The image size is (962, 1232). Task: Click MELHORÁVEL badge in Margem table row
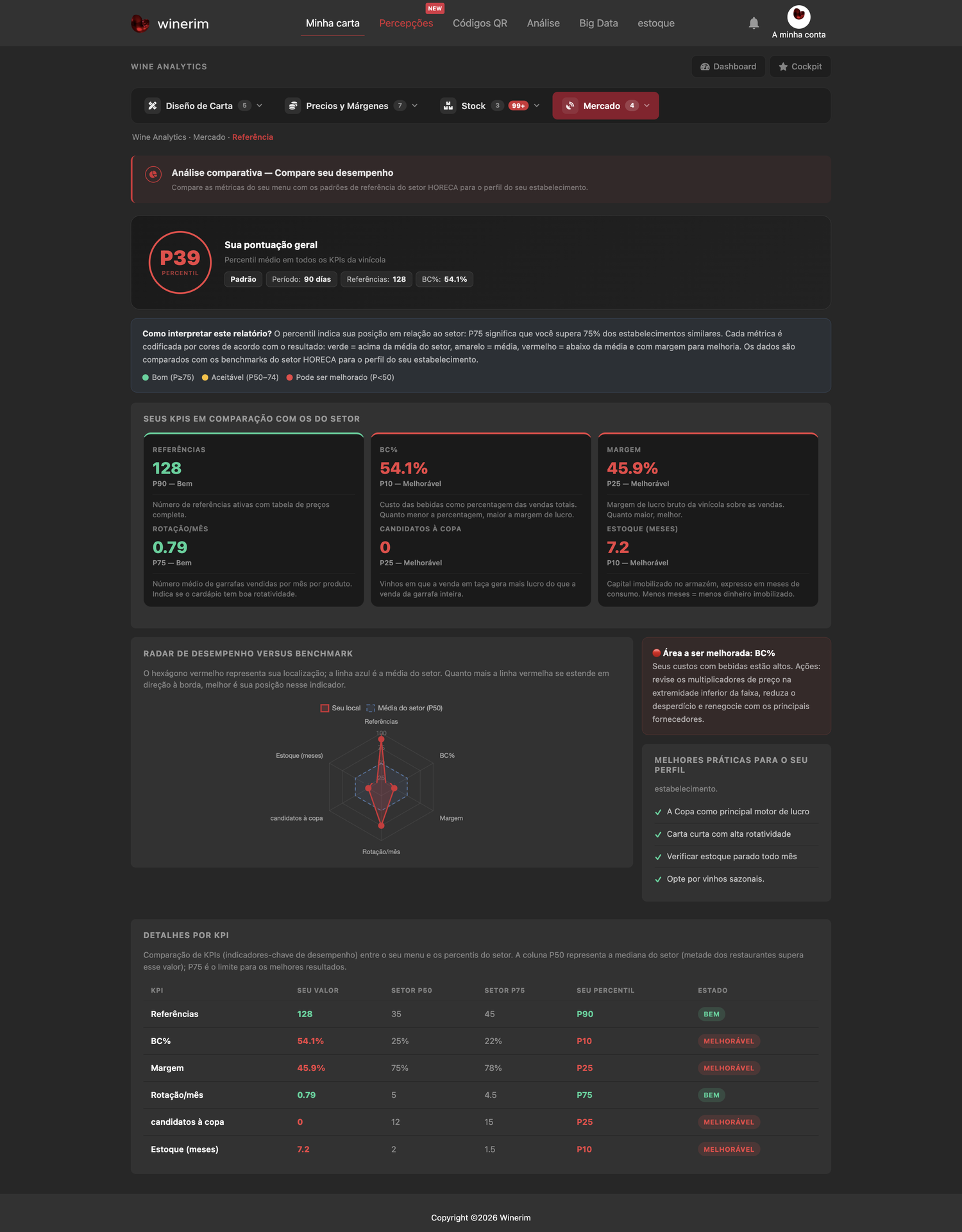[729, 1068]
